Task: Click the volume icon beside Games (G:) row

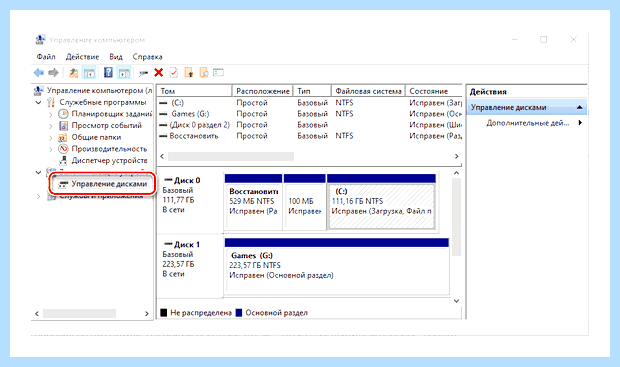Action: pyautogui.click(x=163, y=114)
